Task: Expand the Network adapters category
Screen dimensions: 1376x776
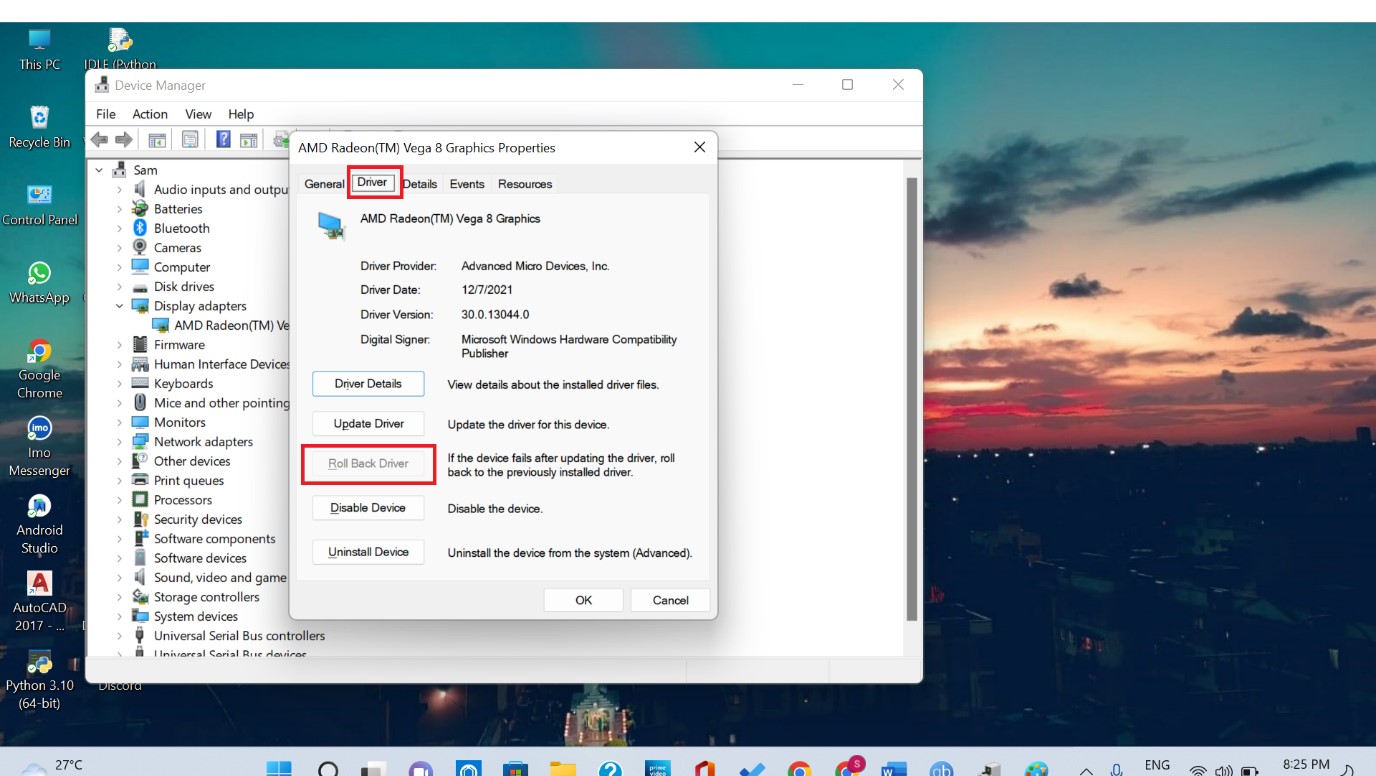Action: (x=119, y=441)
